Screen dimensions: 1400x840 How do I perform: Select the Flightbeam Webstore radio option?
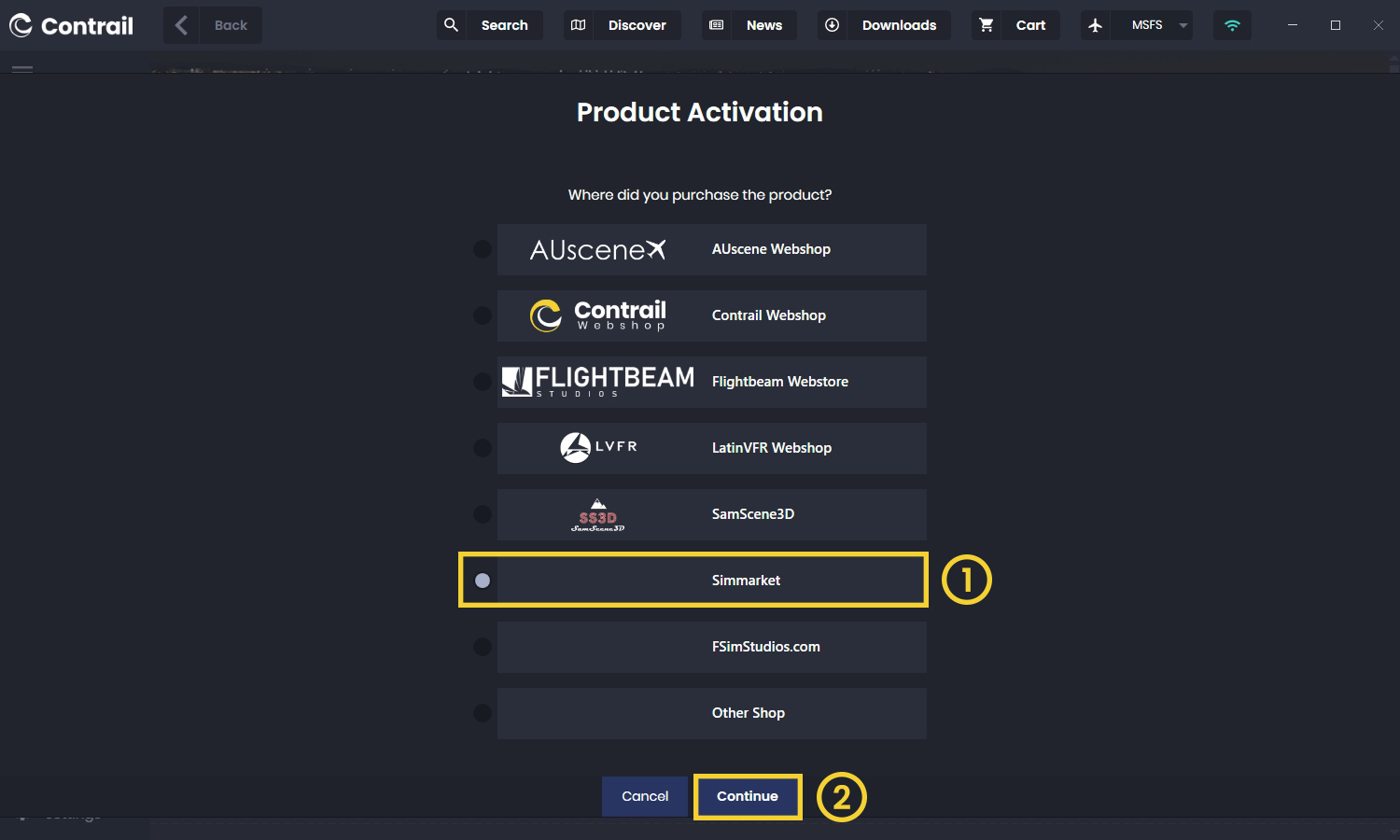click(483, 382)
